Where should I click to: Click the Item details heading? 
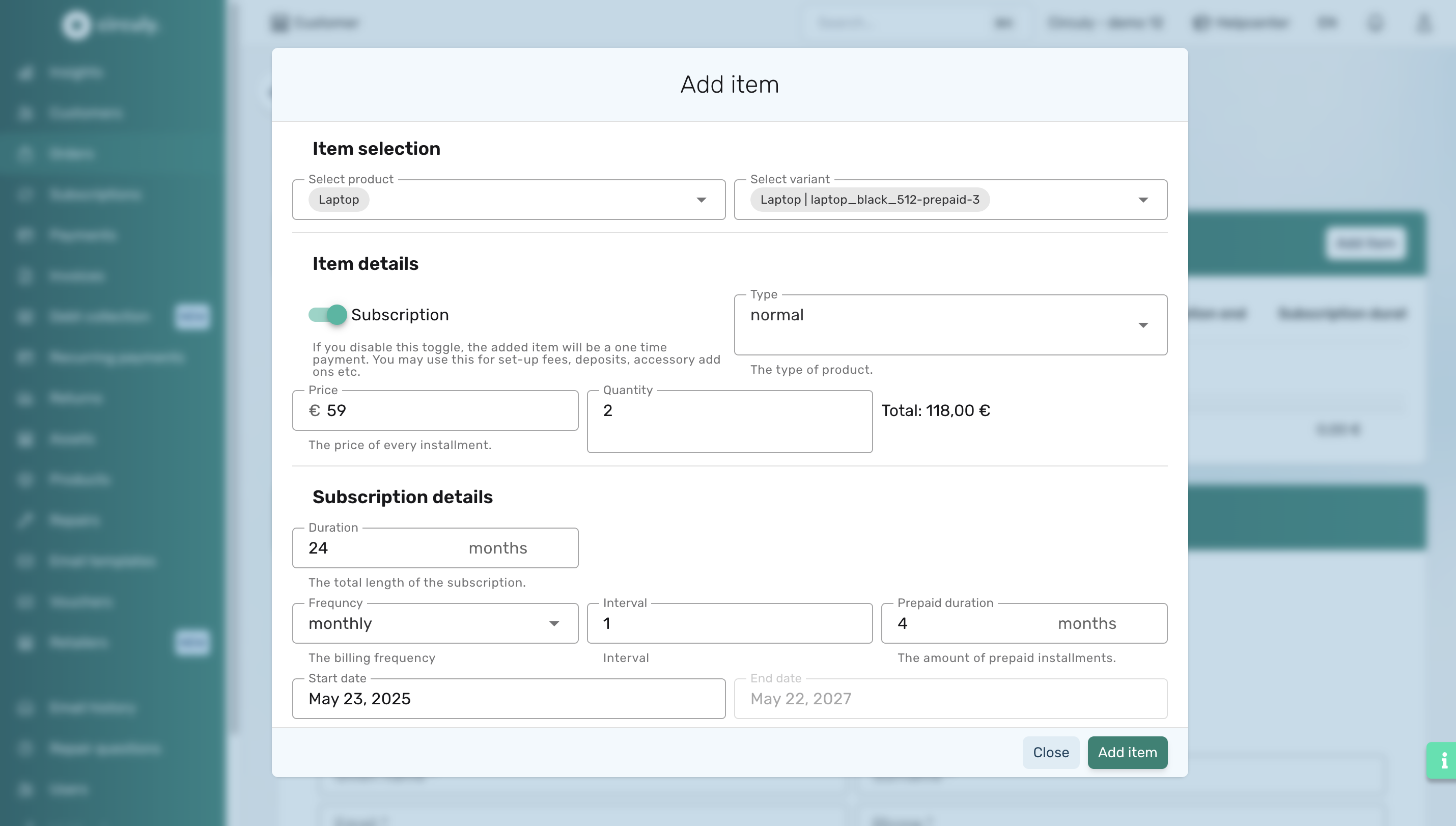(x=365, y=264)
